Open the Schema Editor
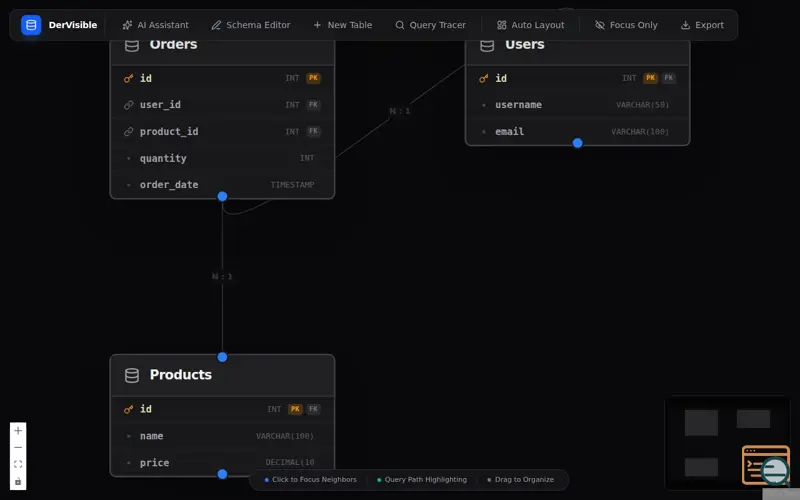 pos(251,25)
